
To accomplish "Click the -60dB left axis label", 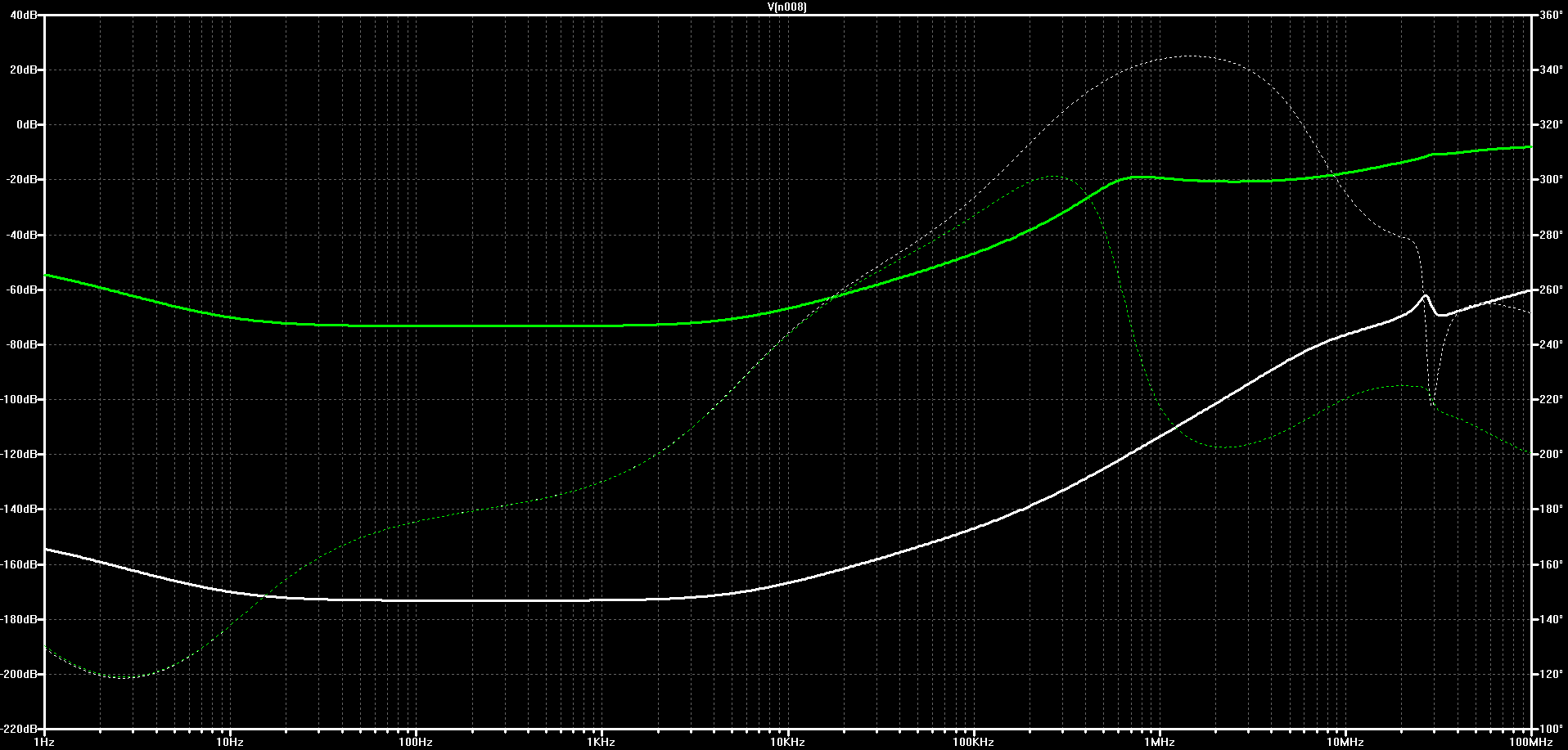I will tap(22, 290).
